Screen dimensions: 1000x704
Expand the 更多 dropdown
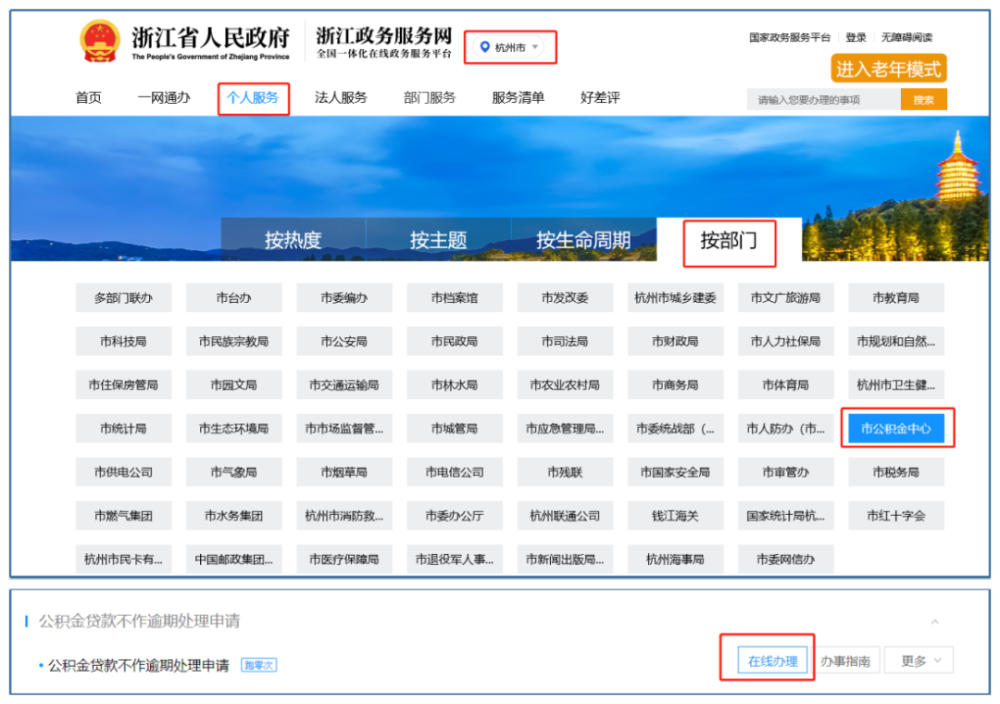pyautogui.click(x=921, y=661)
